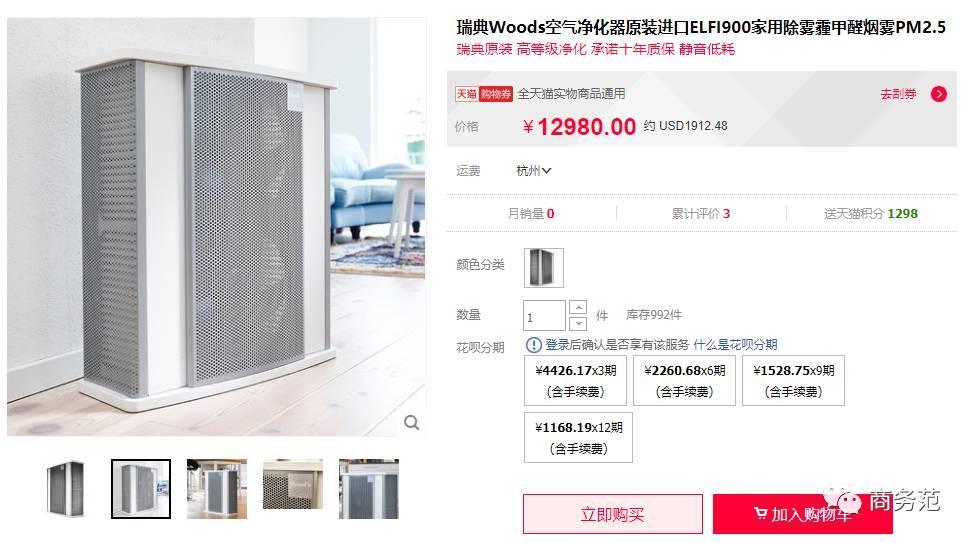Select the ¥2260.68x6期 installment option
Screen dimensions: 972x543
pos(684,381)
